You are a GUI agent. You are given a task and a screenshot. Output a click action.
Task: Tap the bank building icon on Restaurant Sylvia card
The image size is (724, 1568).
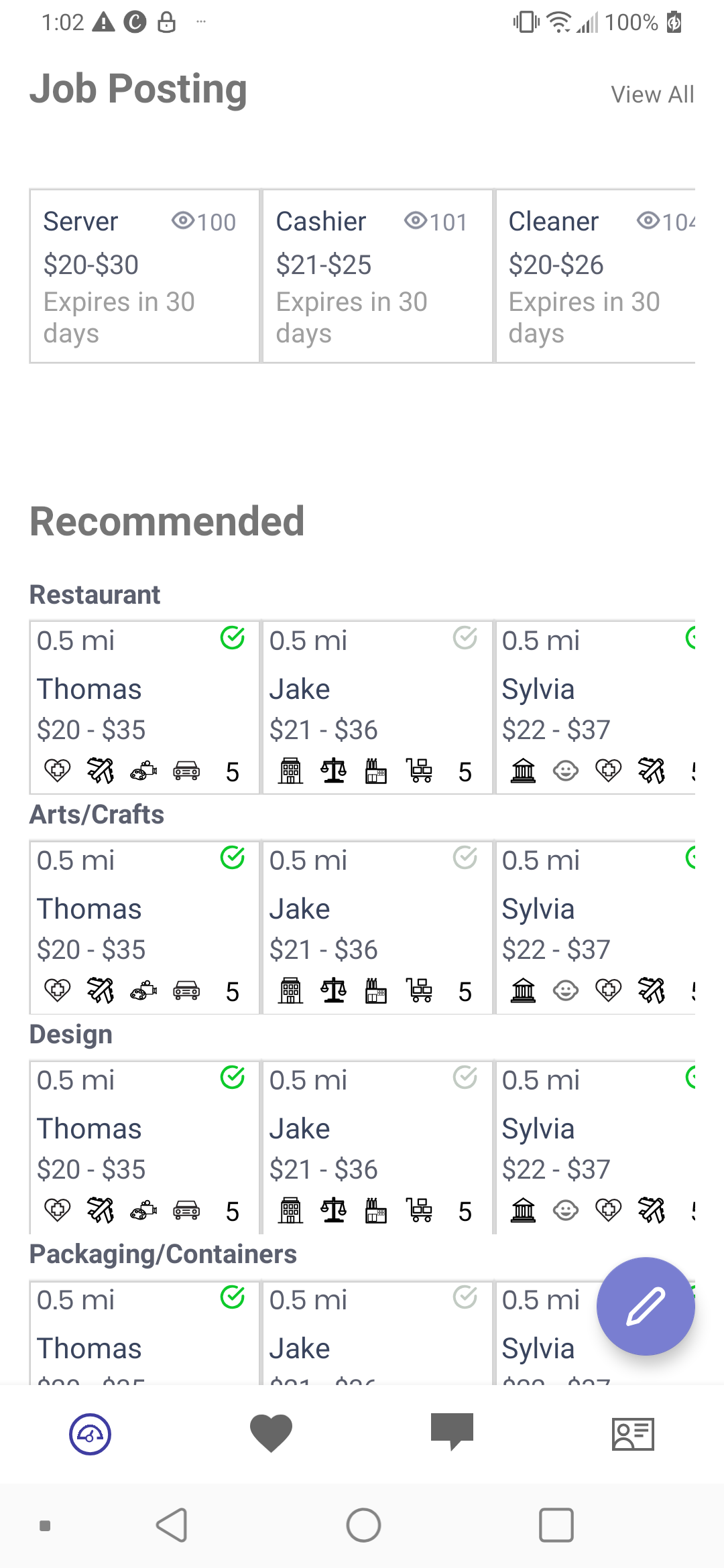tap(523, 771)
